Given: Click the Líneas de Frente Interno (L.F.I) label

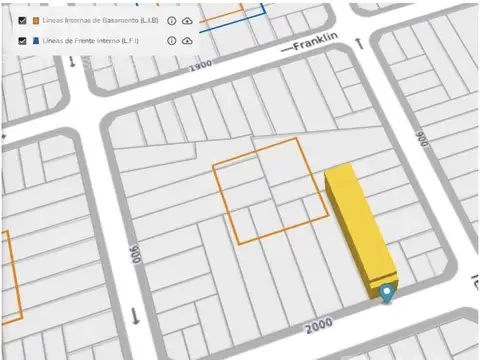Looking at the screenshot, I should pos(90,41).
